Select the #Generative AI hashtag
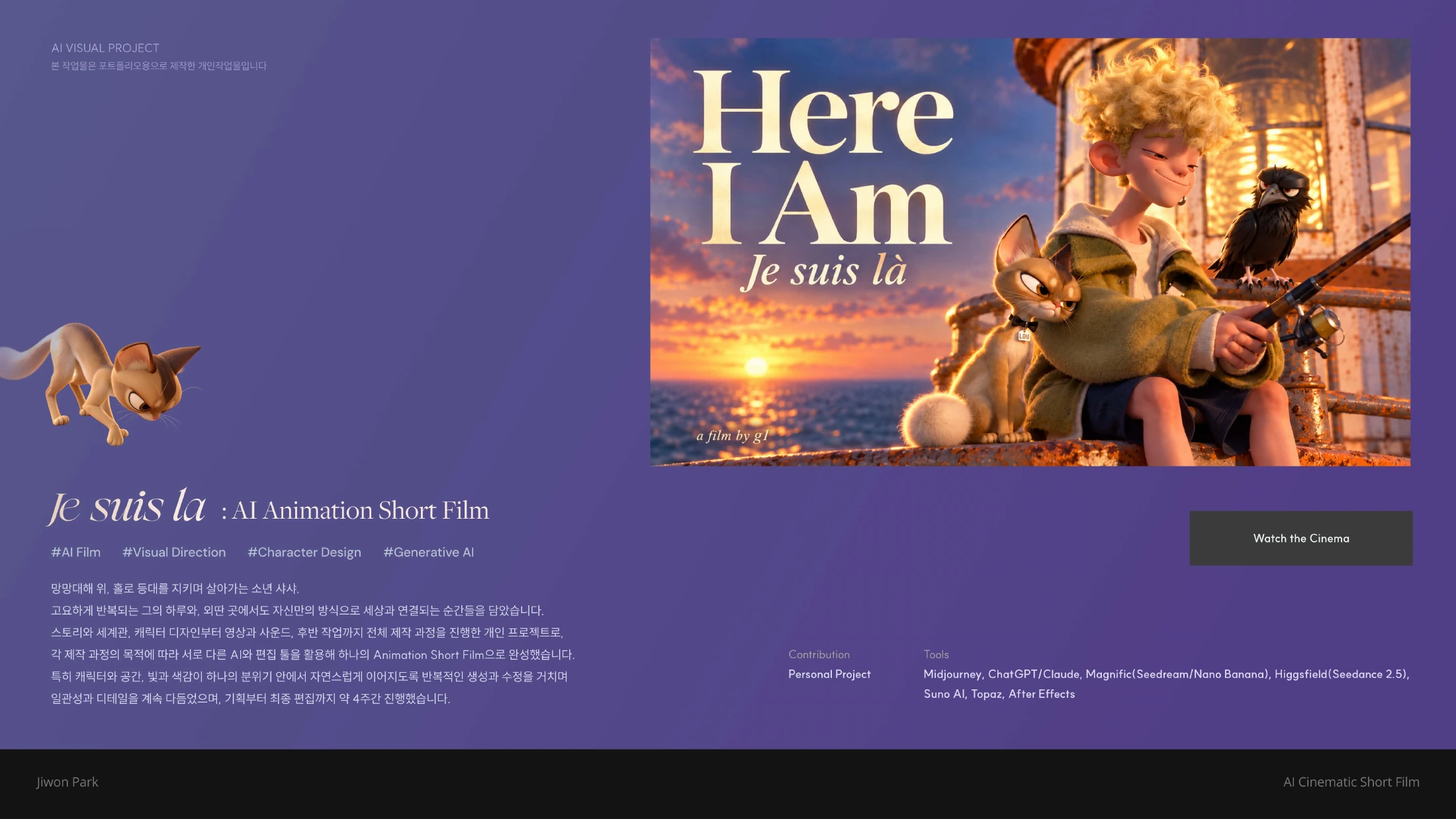 [429, 552]
